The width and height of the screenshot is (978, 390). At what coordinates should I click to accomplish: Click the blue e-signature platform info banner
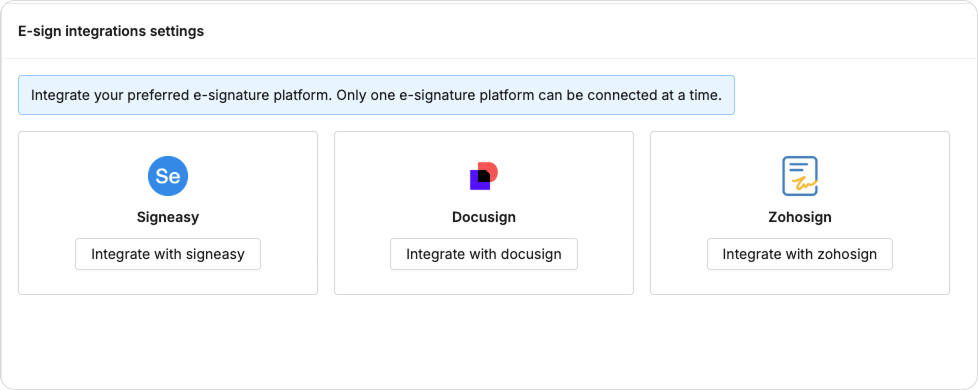(x=376, y=95)
